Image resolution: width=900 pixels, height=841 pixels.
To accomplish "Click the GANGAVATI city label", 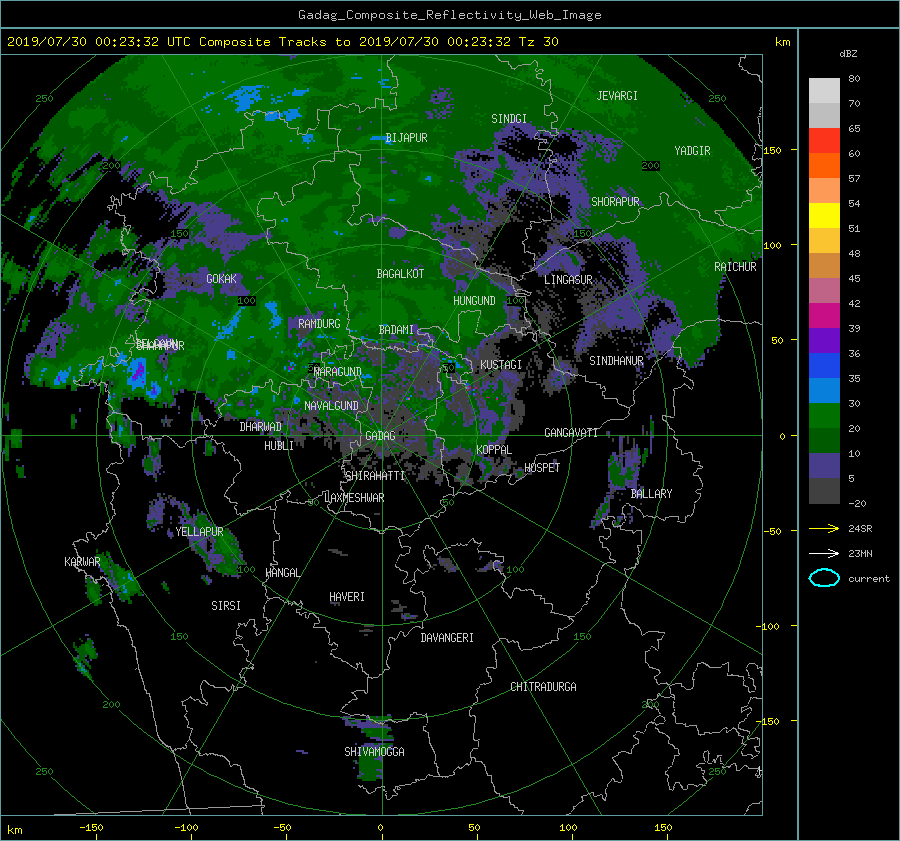I will 571,433.
